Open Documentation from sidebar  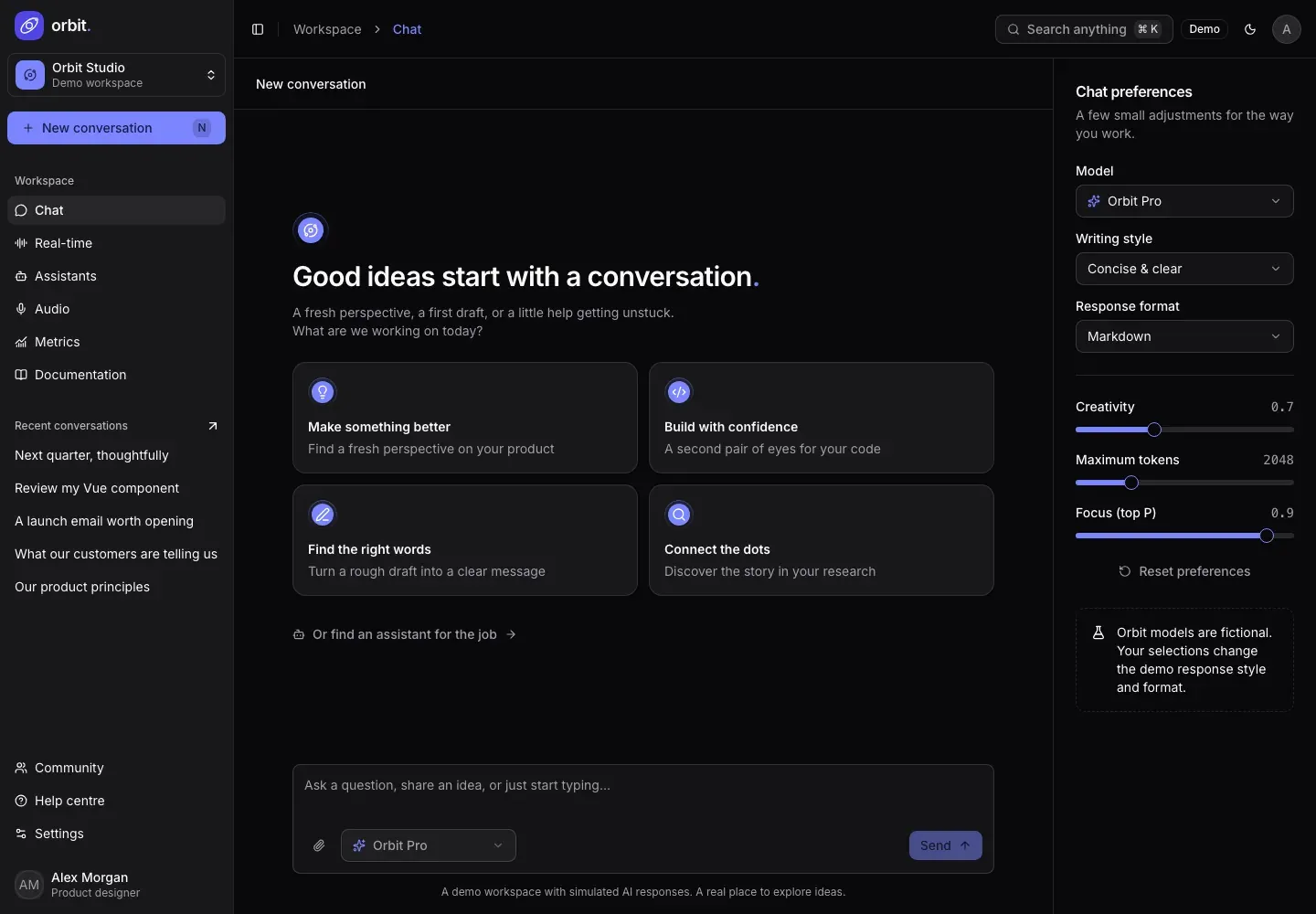point(116,375)
